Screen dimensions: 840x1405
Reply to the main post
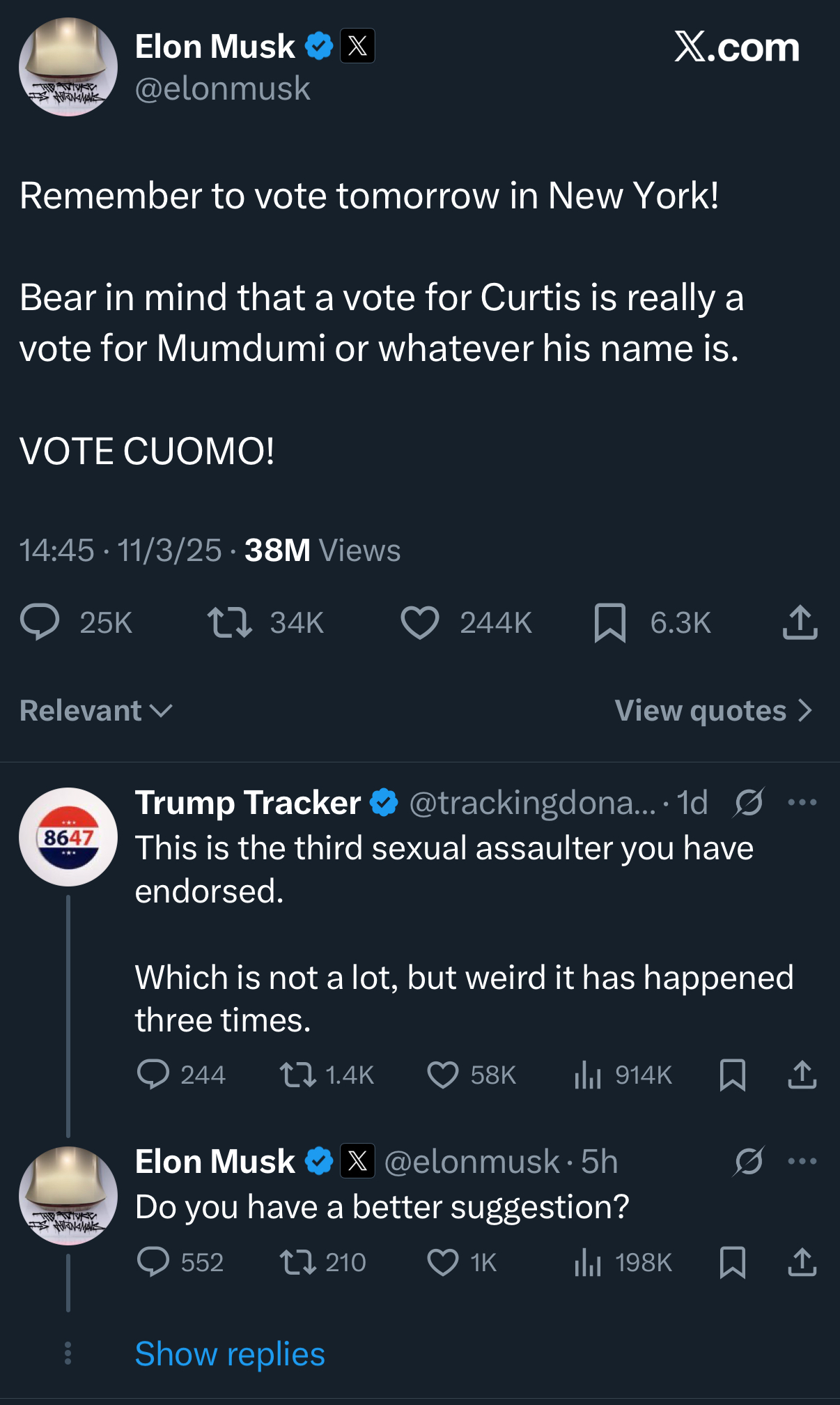click(40, 622)
